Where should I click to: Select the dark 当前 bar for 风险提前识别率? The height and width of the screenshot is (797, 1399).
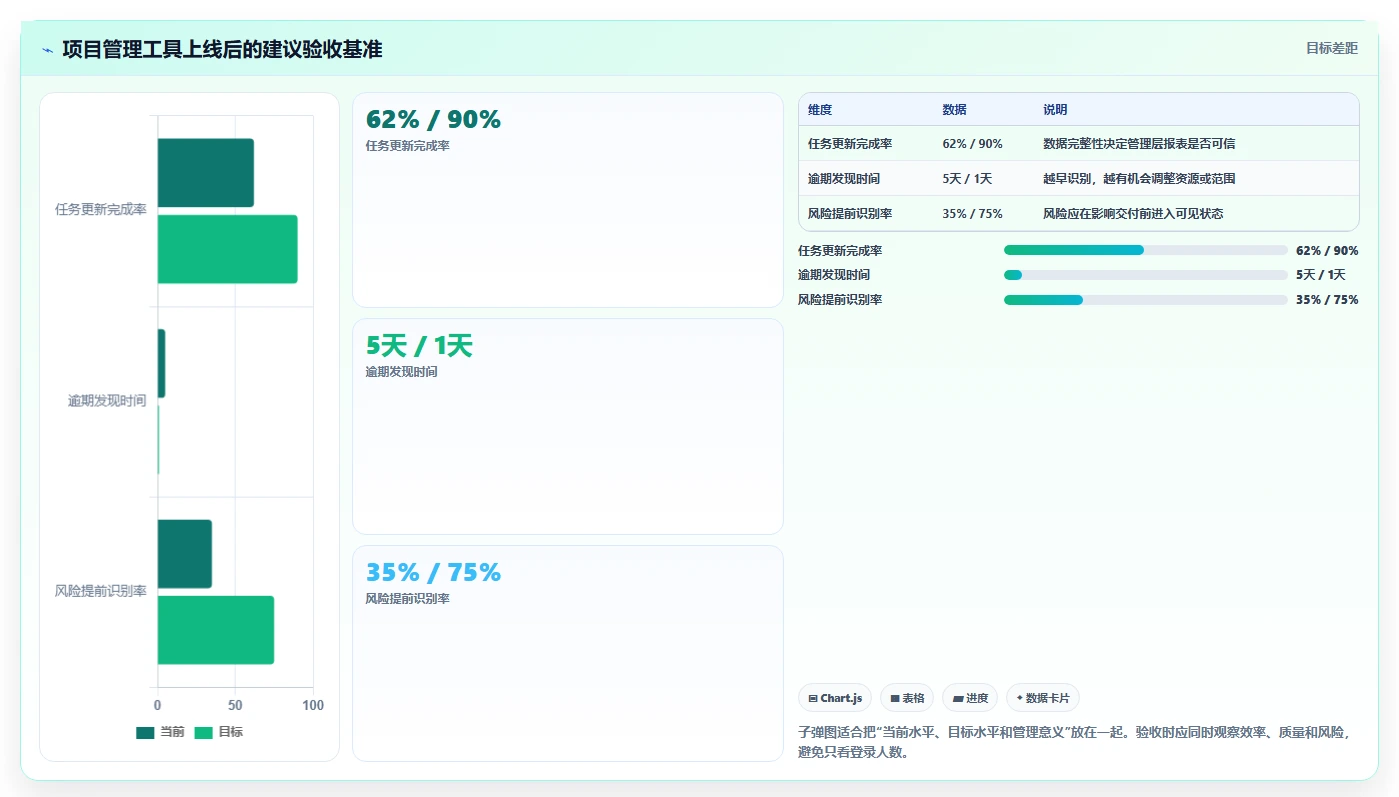[185, 554]
